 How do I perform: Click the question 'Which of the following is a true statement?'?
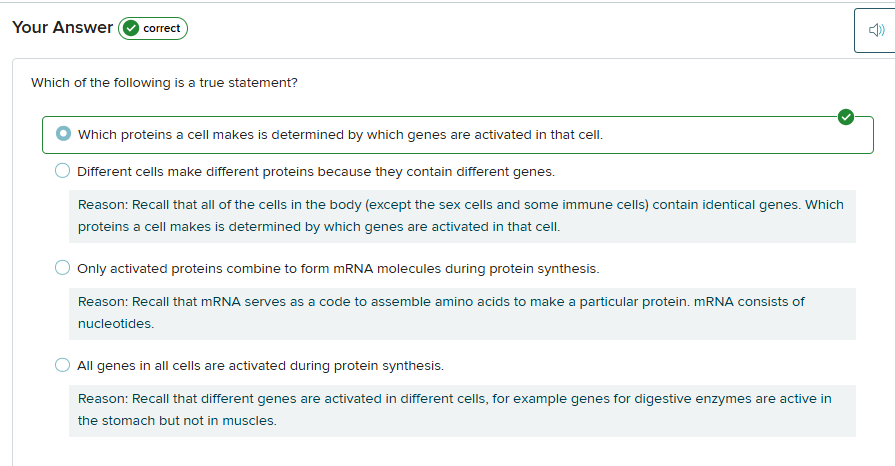pos(164,82)
